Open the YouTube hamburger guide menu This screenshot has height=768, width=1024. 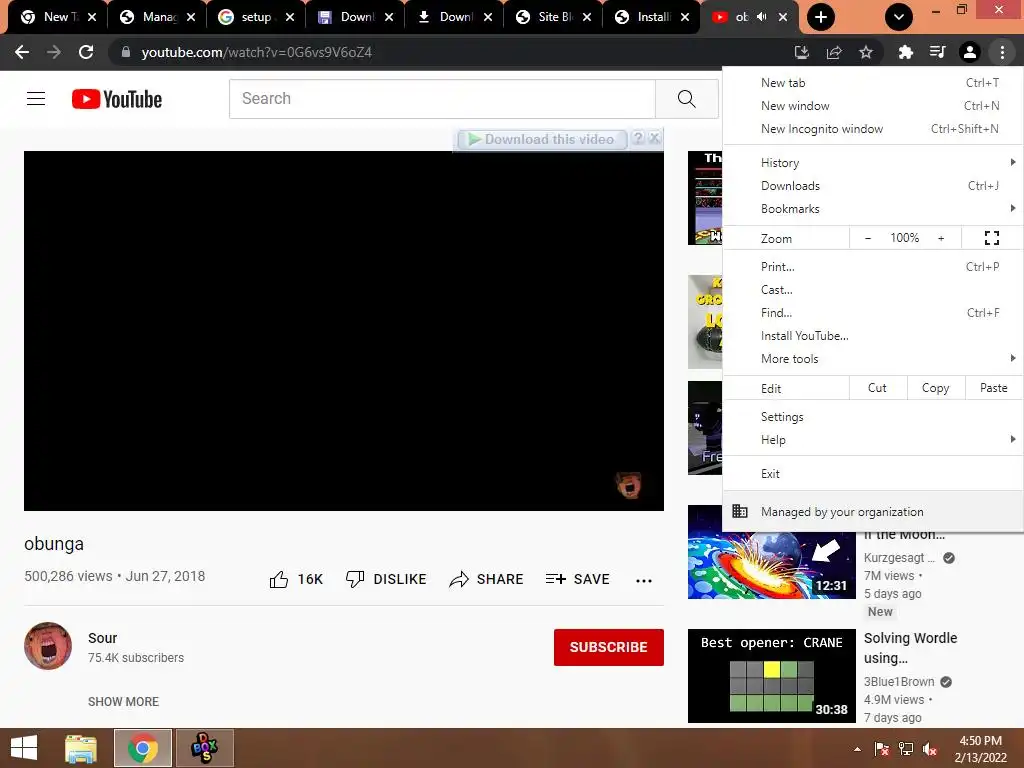pyautogui.click(x=36, y=99)
